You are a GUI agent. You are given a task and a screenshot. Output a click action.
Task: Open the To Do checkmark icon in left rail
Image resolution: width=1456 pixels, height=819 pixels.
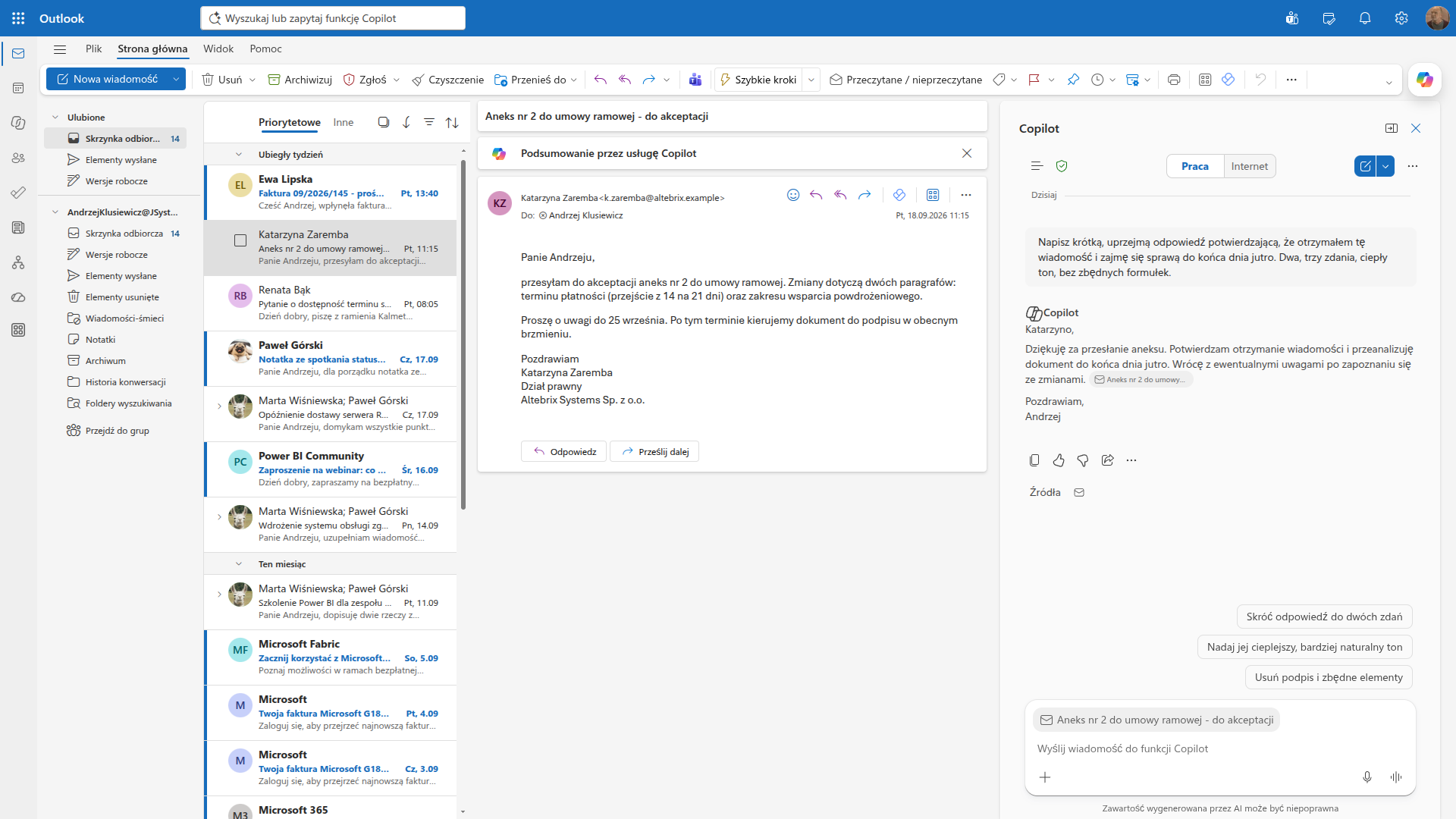pos(18,193)
